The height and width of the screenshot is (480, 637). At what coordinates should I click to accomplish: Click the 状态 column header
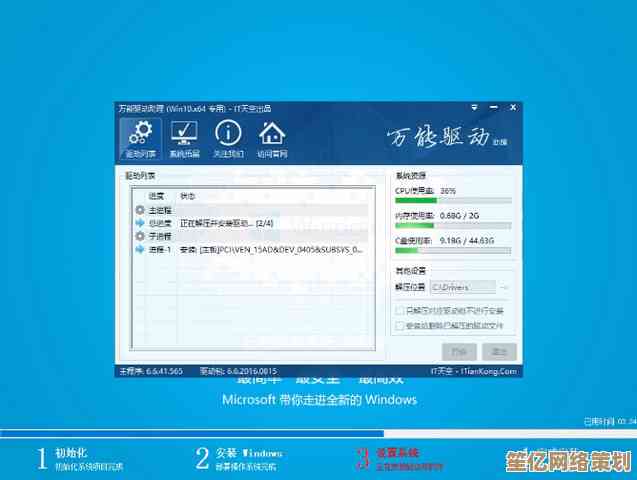pos(188,196)
